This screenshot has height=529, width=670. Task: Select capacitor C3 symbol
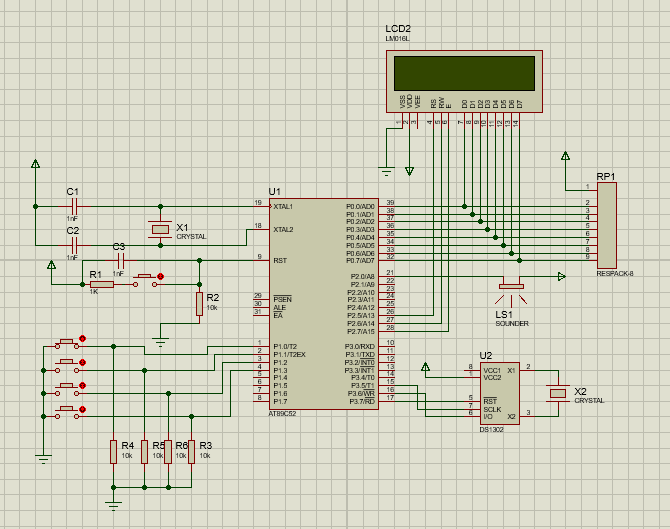[120, 260]
